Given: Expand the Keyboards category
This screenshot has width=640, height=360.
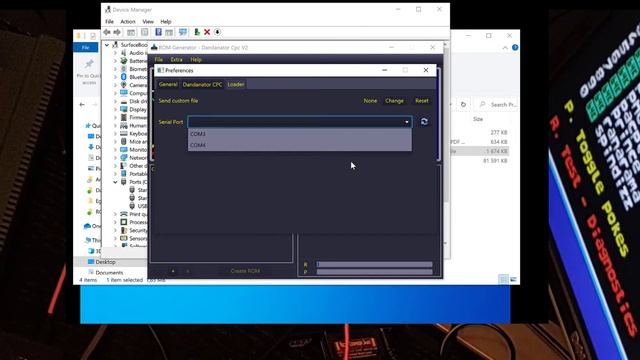Looking at the screenshot, I should [x=115, y=133].
